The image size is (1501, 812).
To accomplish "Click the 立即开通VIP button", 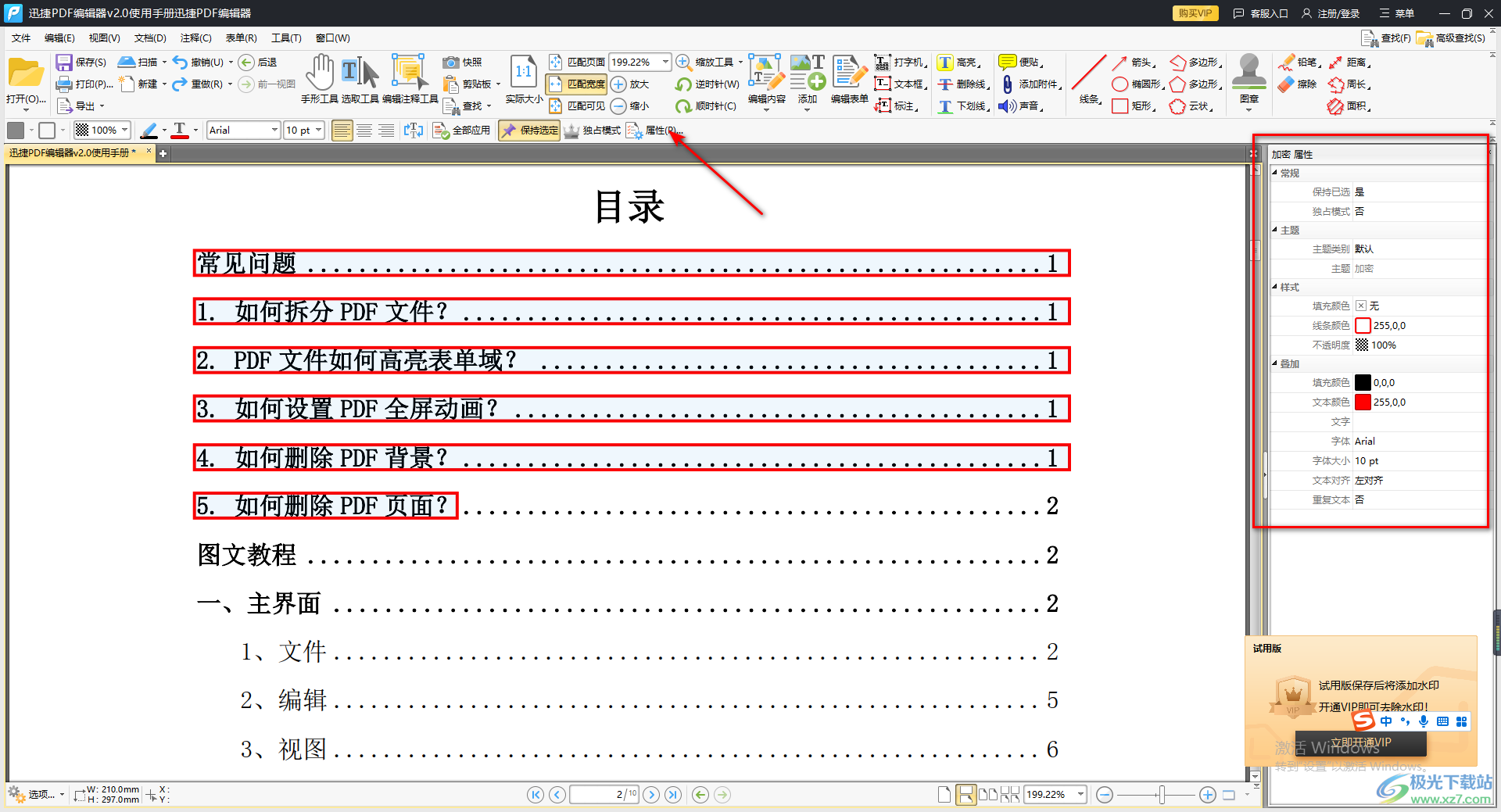I will [x=1360, y=743].
